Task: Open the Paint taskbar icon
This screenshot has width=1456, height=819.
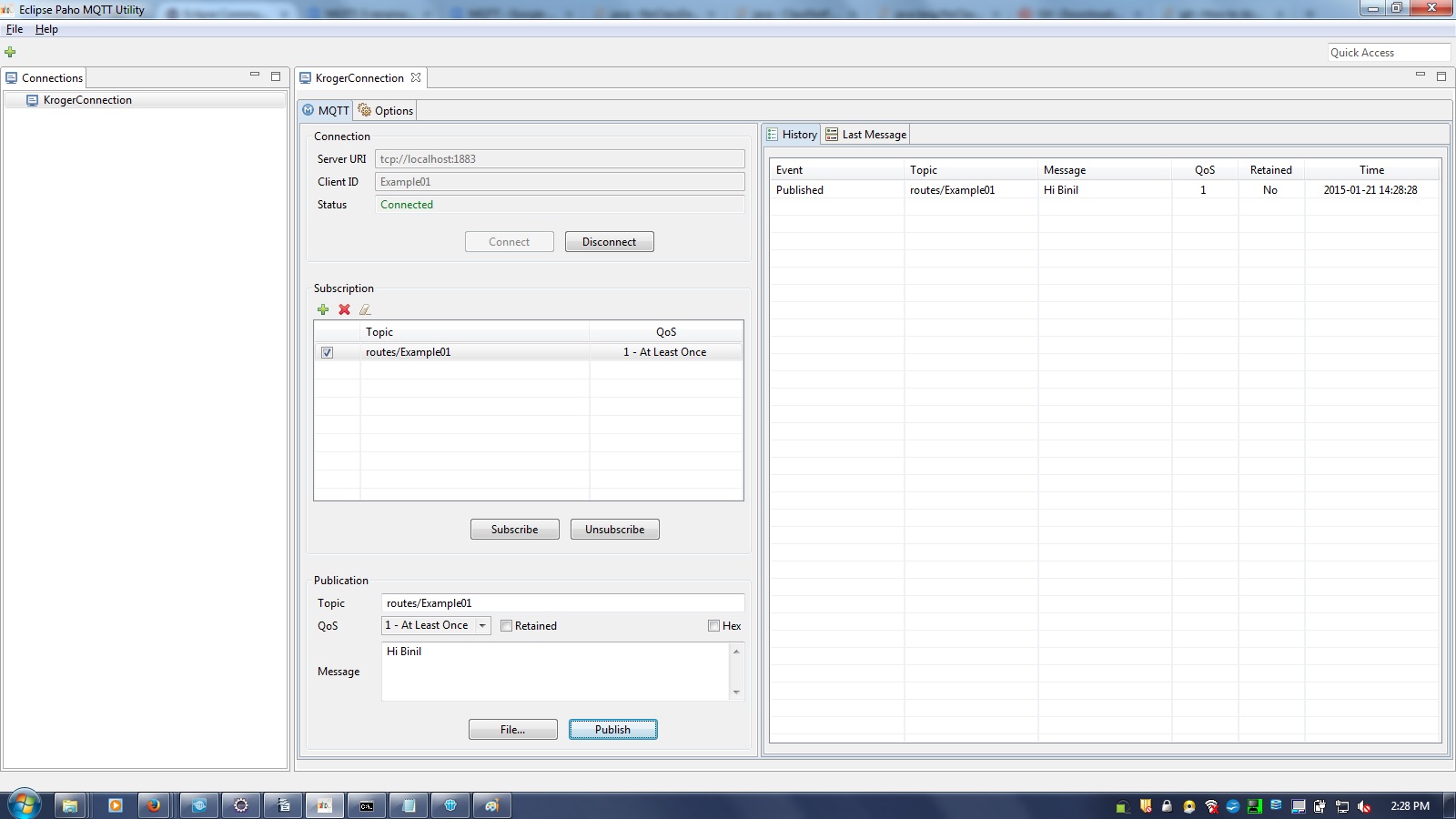Action: [x=491, y=805]
